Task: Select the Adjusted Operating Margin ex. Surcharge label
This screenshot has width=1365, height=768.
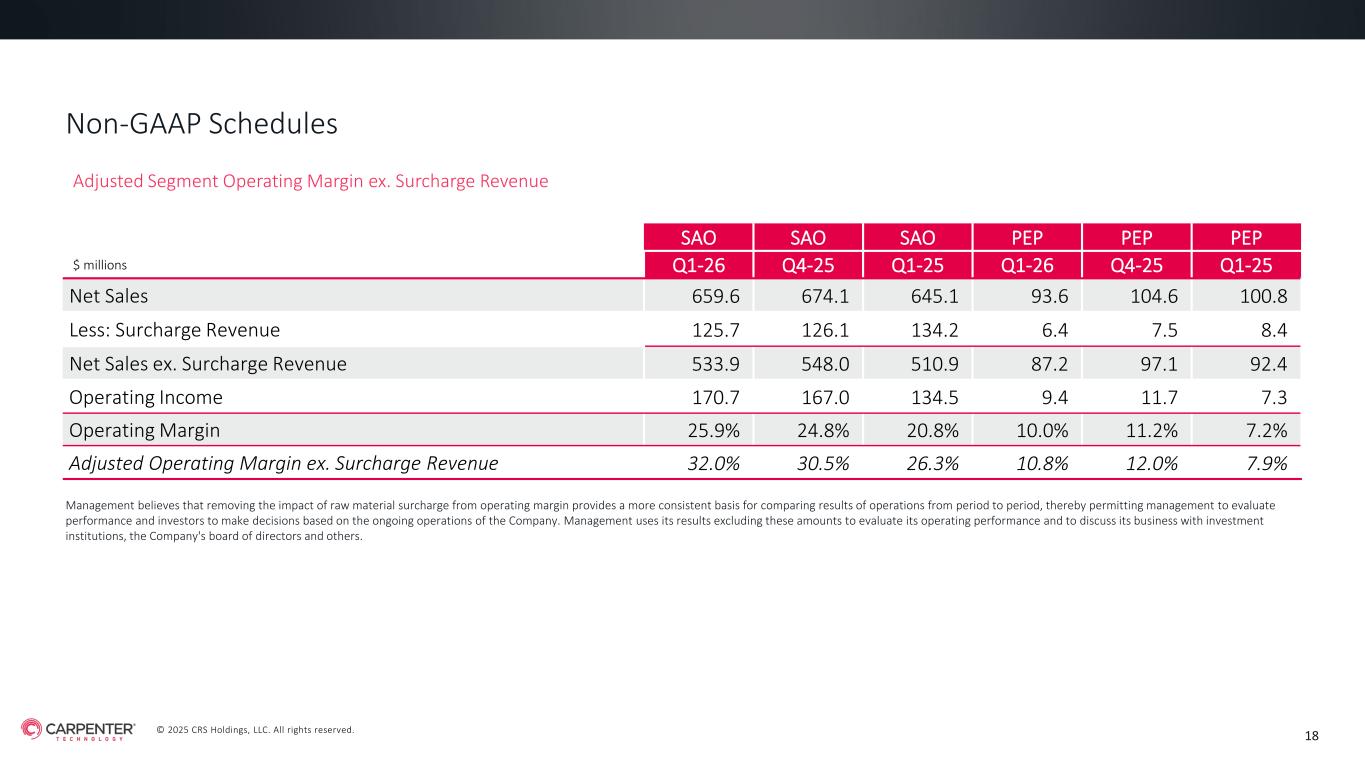Action: (283, 463)
